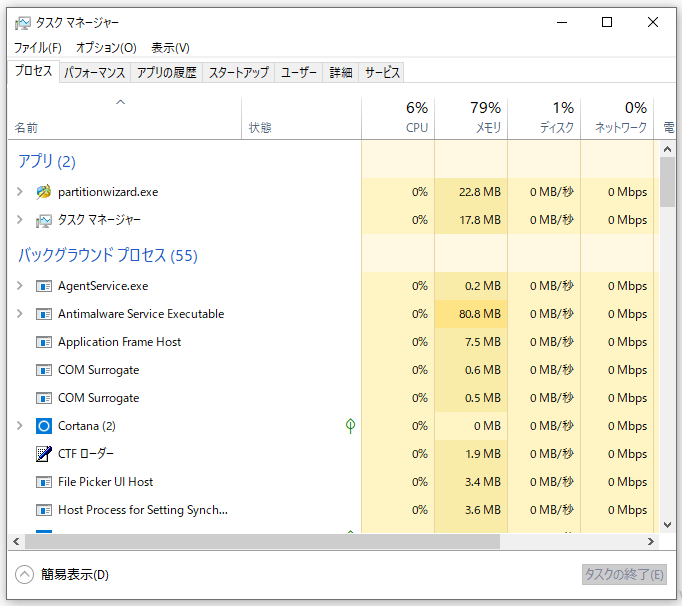The width and height of the screenshot is (682, 606).
Task: Click the Application Frame Host icon
Action: (x=43, y=342)
